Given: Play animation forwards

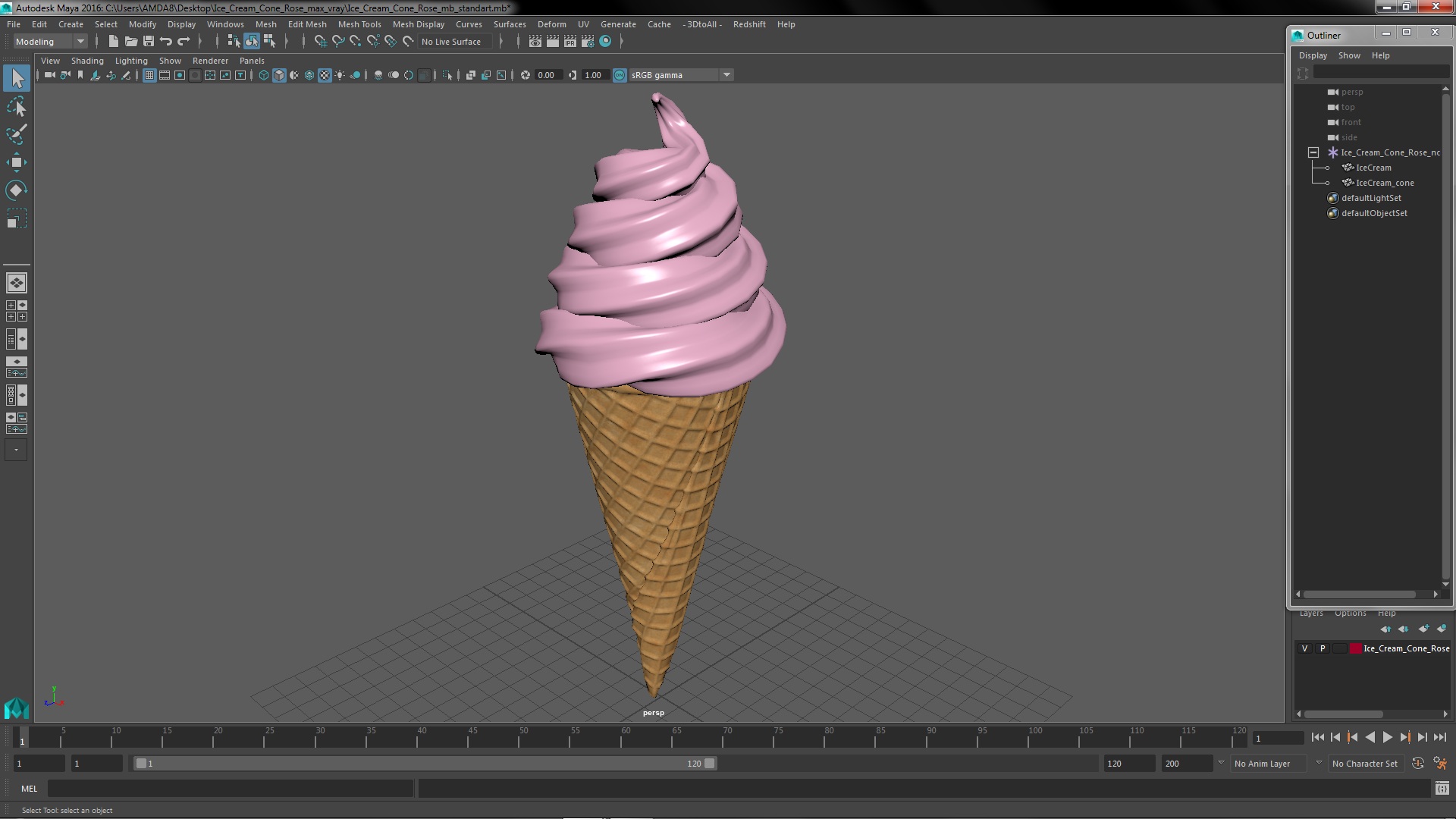Looking at the screenshot, I should (x=1387, y=737).
